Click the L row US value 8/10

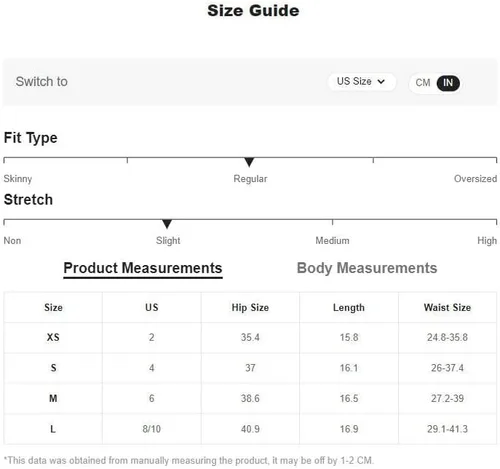[x=152, y=429]
